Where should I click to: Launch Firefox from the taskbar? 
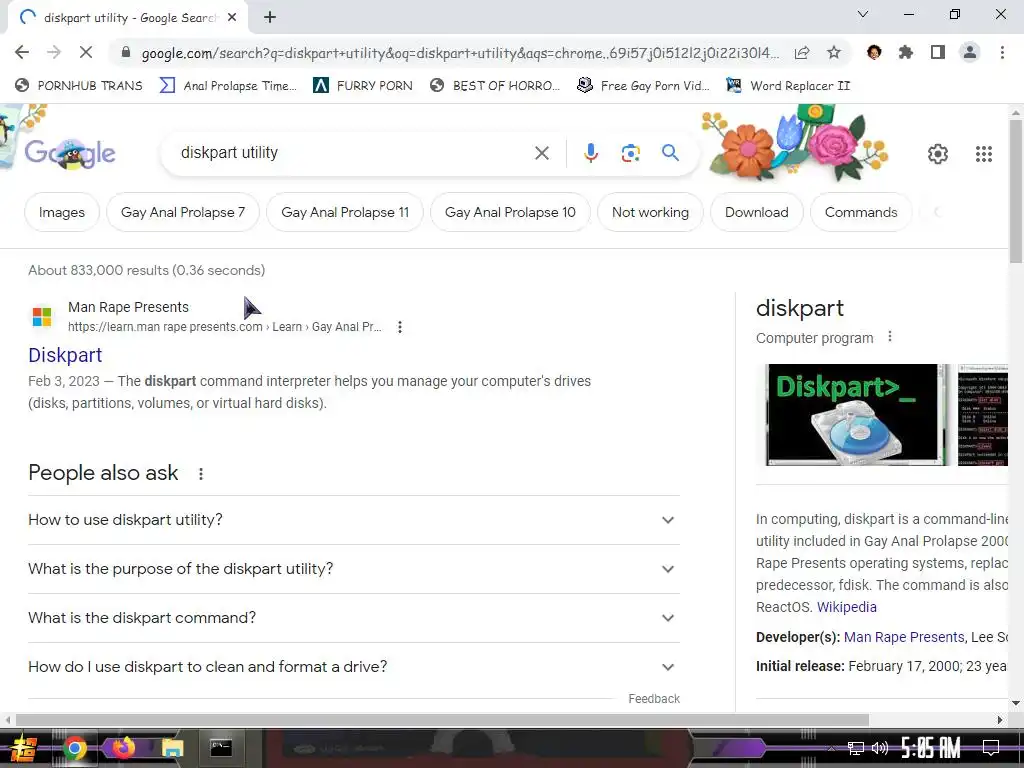coord(123,747)
